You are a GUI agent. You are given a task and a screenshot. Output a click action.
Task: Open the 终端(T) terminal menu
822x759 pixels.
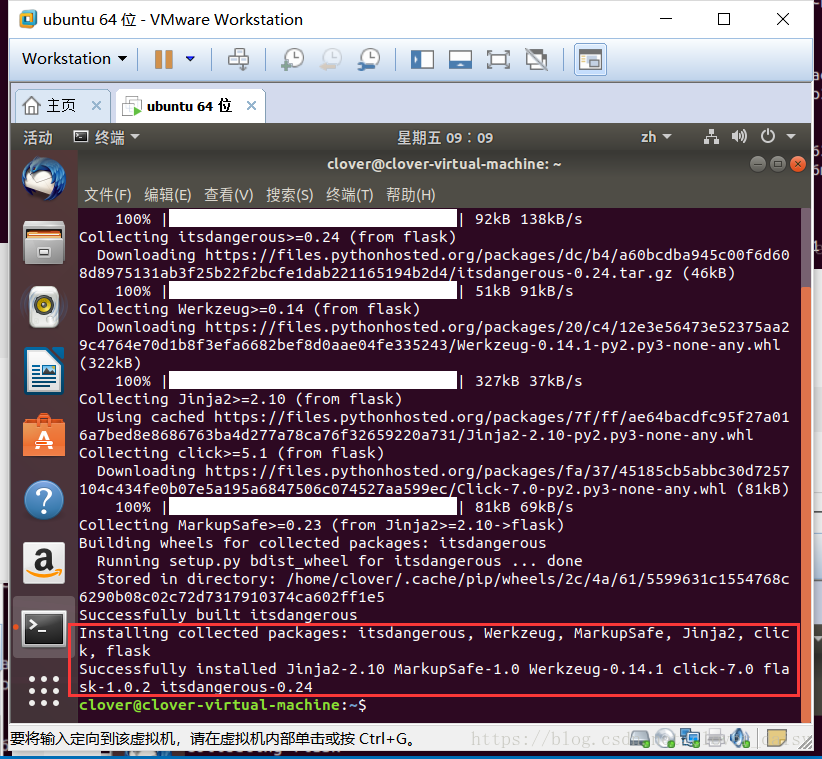(350, 195)
